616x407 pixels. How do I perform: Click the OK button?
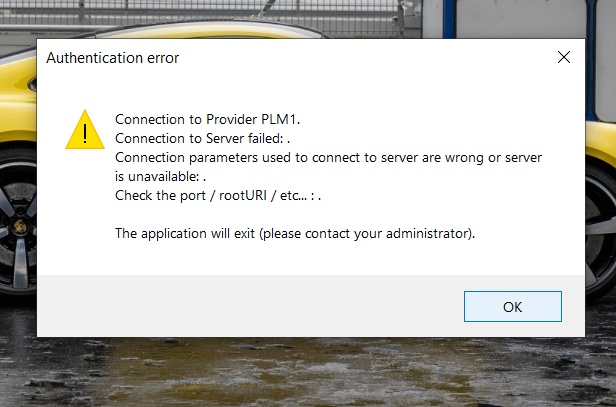[x=512, y=306]
